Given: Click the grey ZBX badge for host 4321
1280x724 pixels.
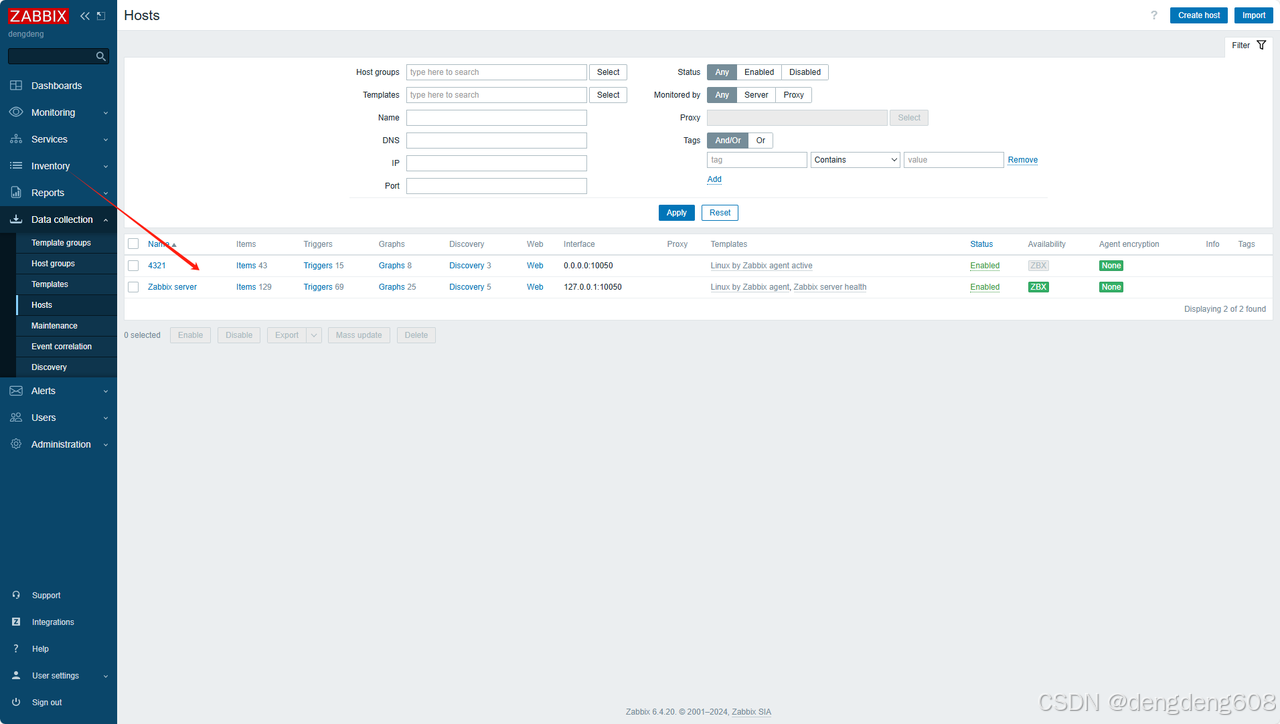Looking at the screenshot, I should 1039,266.
